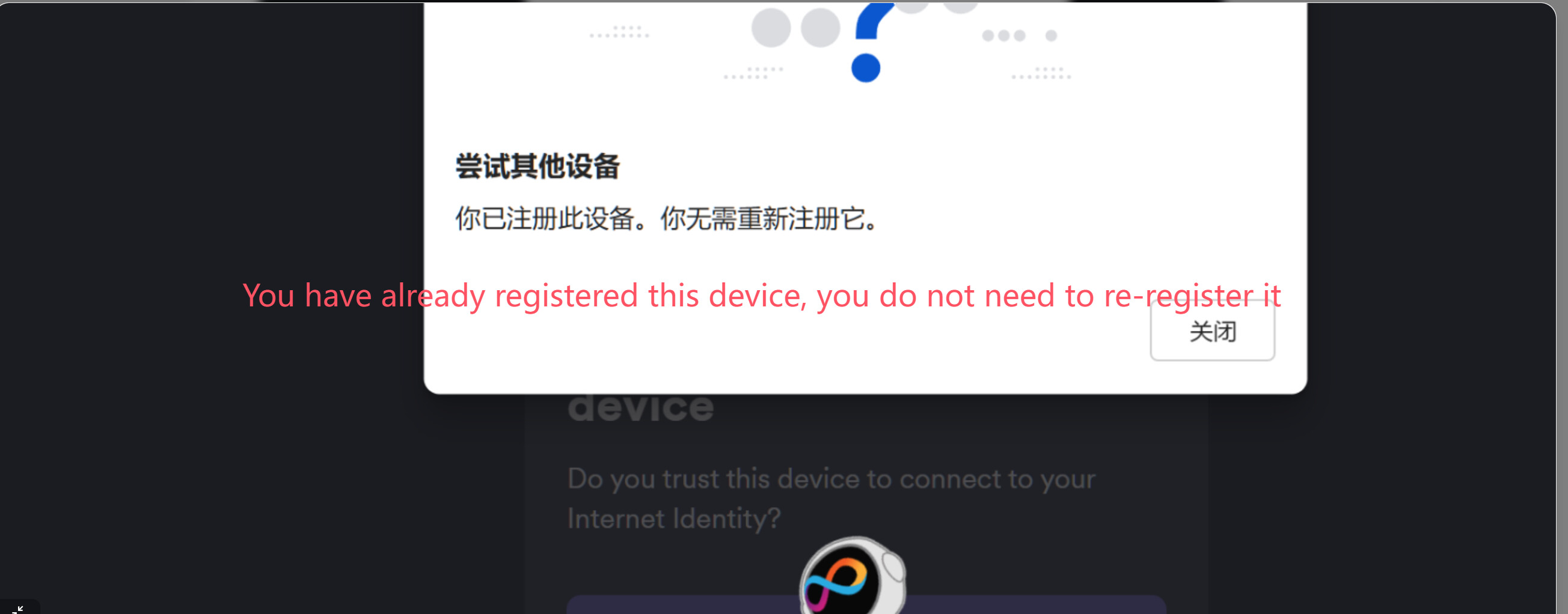
Task: Click the blue question mark illustration
Action: (874, 21)
